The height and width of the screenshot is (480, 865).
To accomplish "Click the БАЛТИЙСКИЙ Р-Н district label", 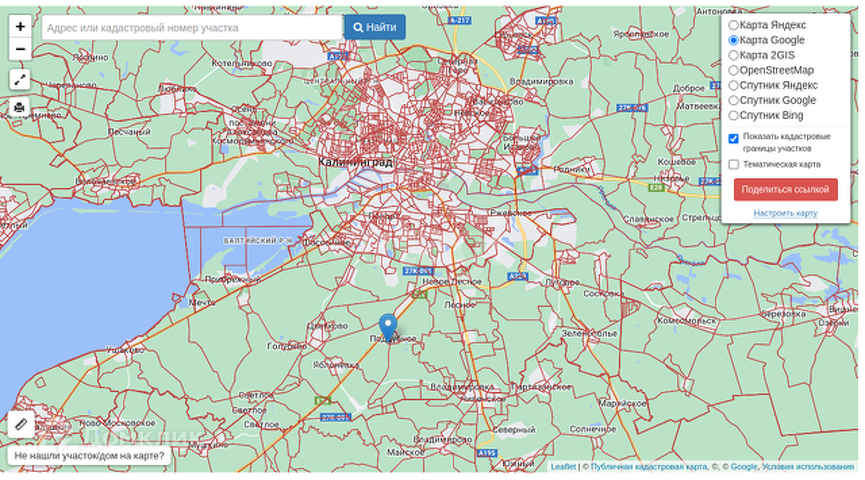I will pos(258,241).
